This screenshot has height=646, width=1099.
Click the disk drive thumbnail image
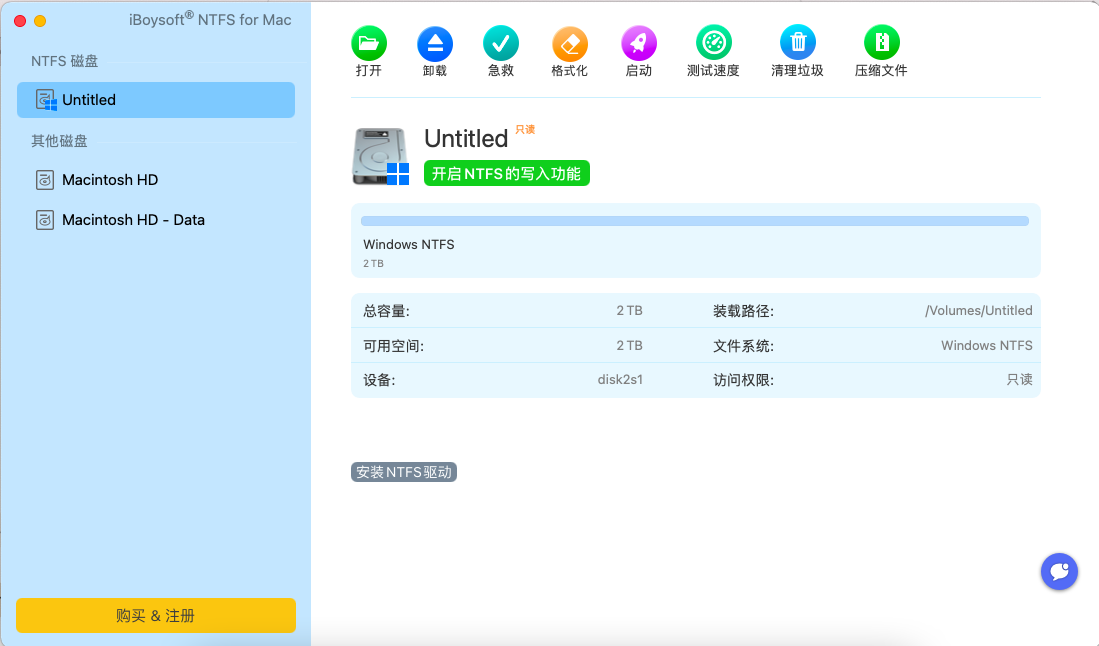click(x=380, y=155)
